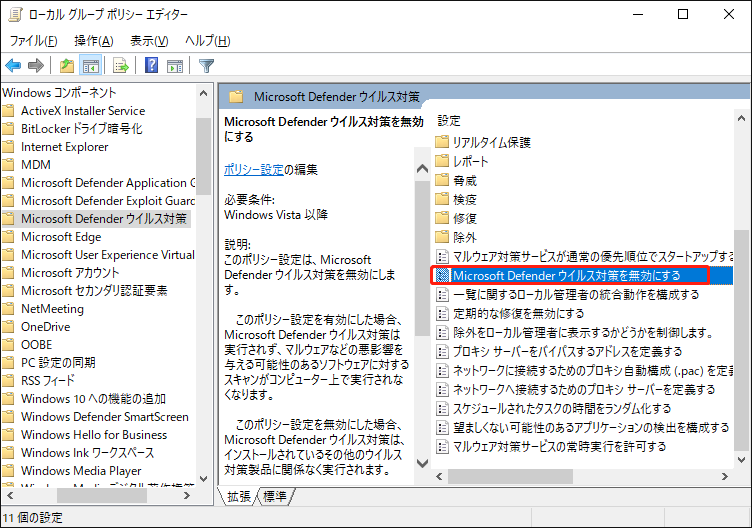Select ネットワークに接続するためのプロキシ自動構成 (.pac) setting
The width and height of the screenshot is (752, 528).
(593, 370)
